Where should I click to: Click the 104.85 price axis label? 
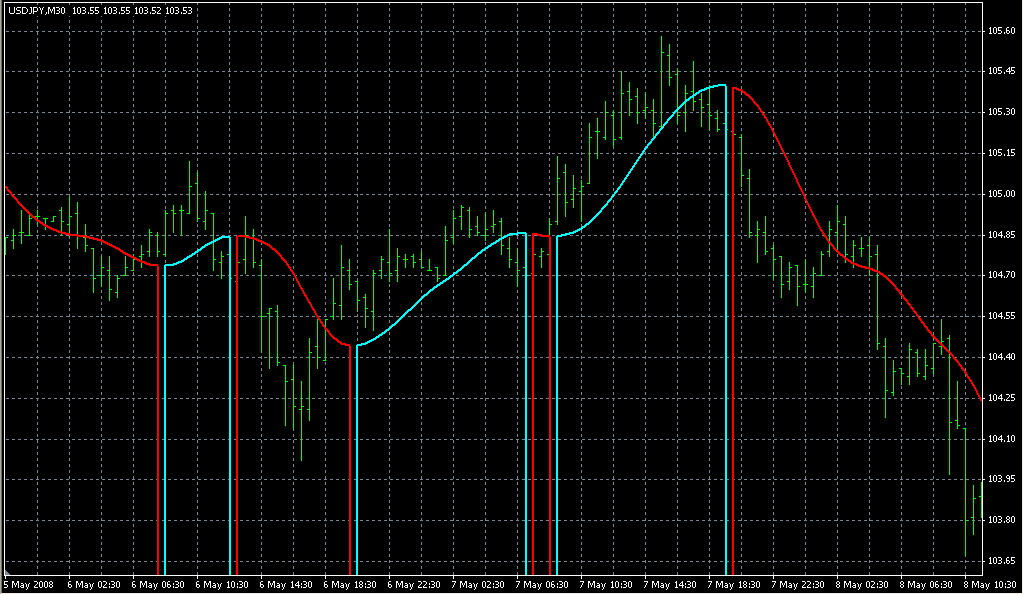click(1002, 235)
